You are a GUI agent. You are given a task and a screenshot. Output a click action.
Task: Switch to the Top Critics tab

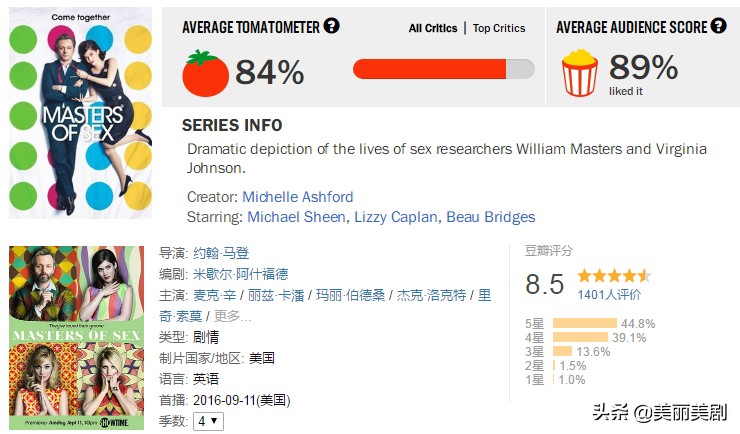click(x=499, y=28)
